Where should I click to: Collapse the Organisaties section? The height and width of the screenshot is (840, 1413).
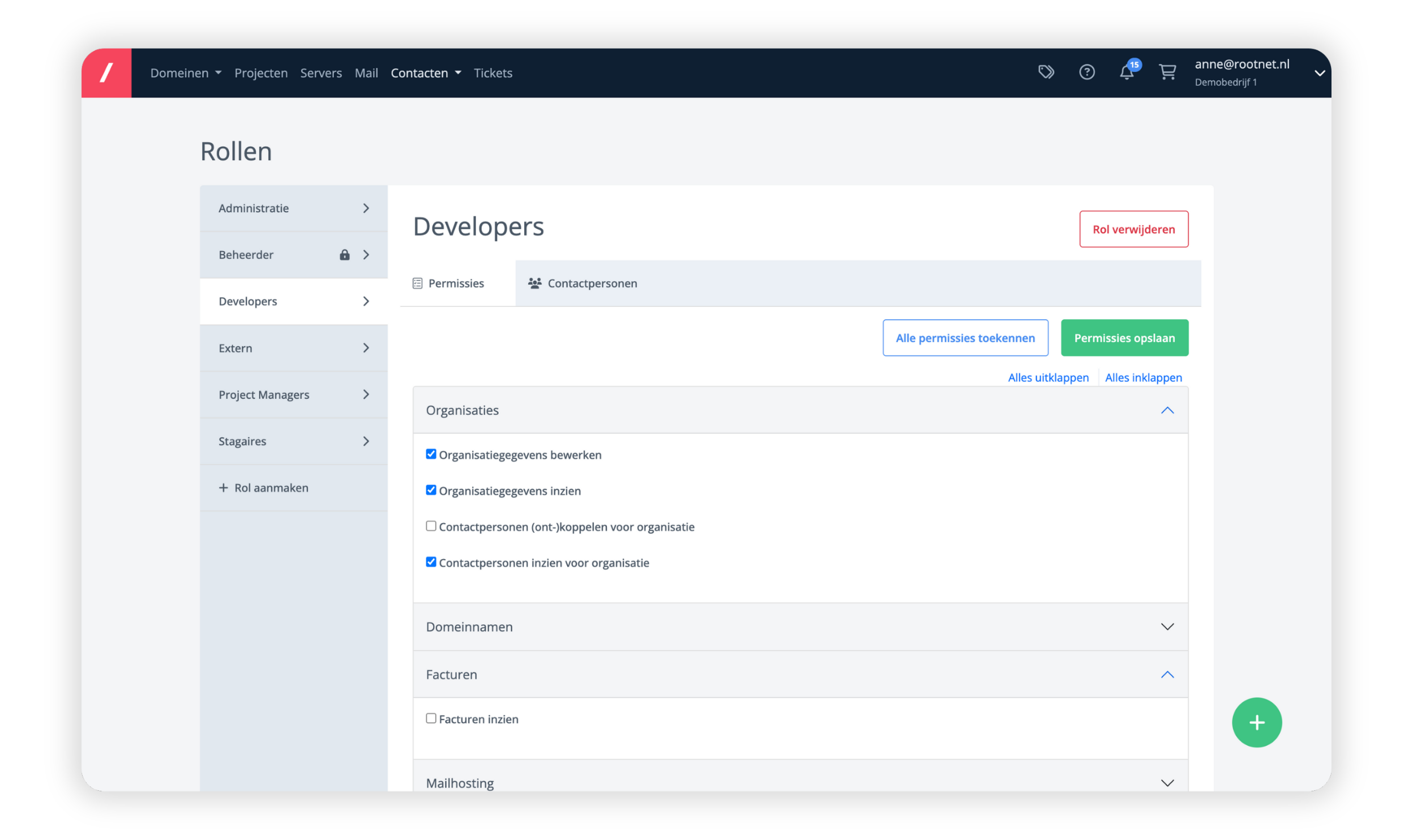(x=1167, y=410)
